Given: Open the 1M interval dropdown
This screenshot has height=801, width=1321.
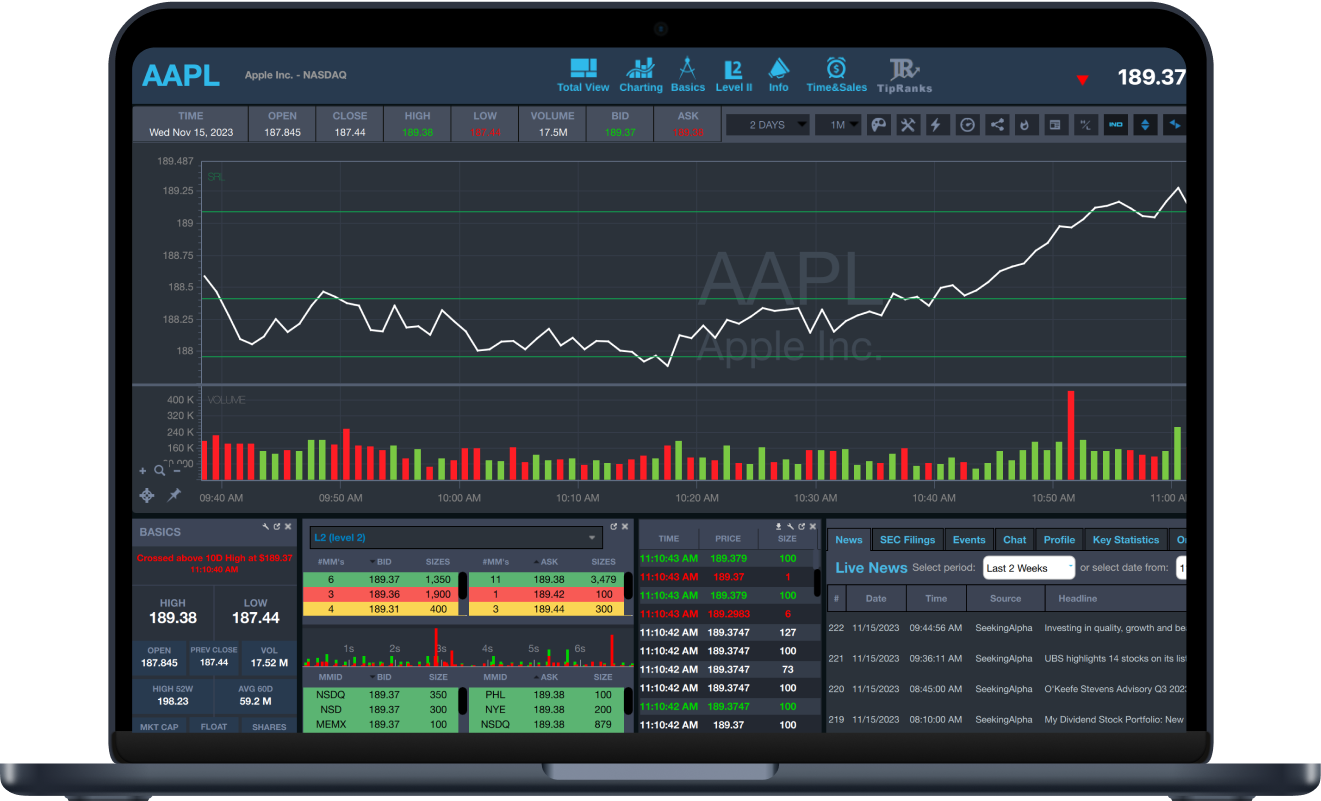Looking at the screenshot, I should click(x=837, y=125).
